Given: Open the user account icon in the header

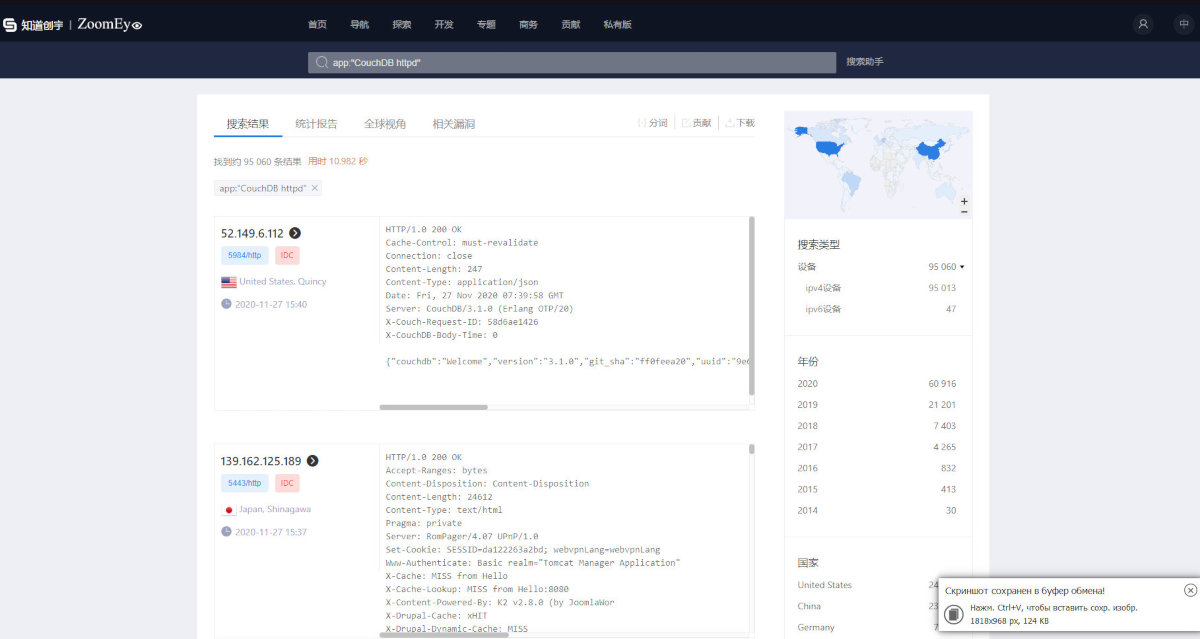Looking at the screenshot, I should point(1143,24).
